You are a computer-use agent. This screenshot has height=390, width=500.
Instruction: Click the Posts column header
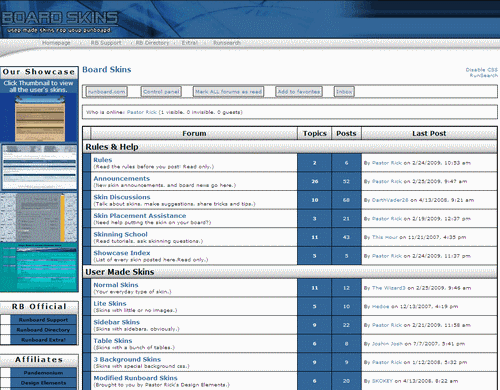click(x=346, y=133)
